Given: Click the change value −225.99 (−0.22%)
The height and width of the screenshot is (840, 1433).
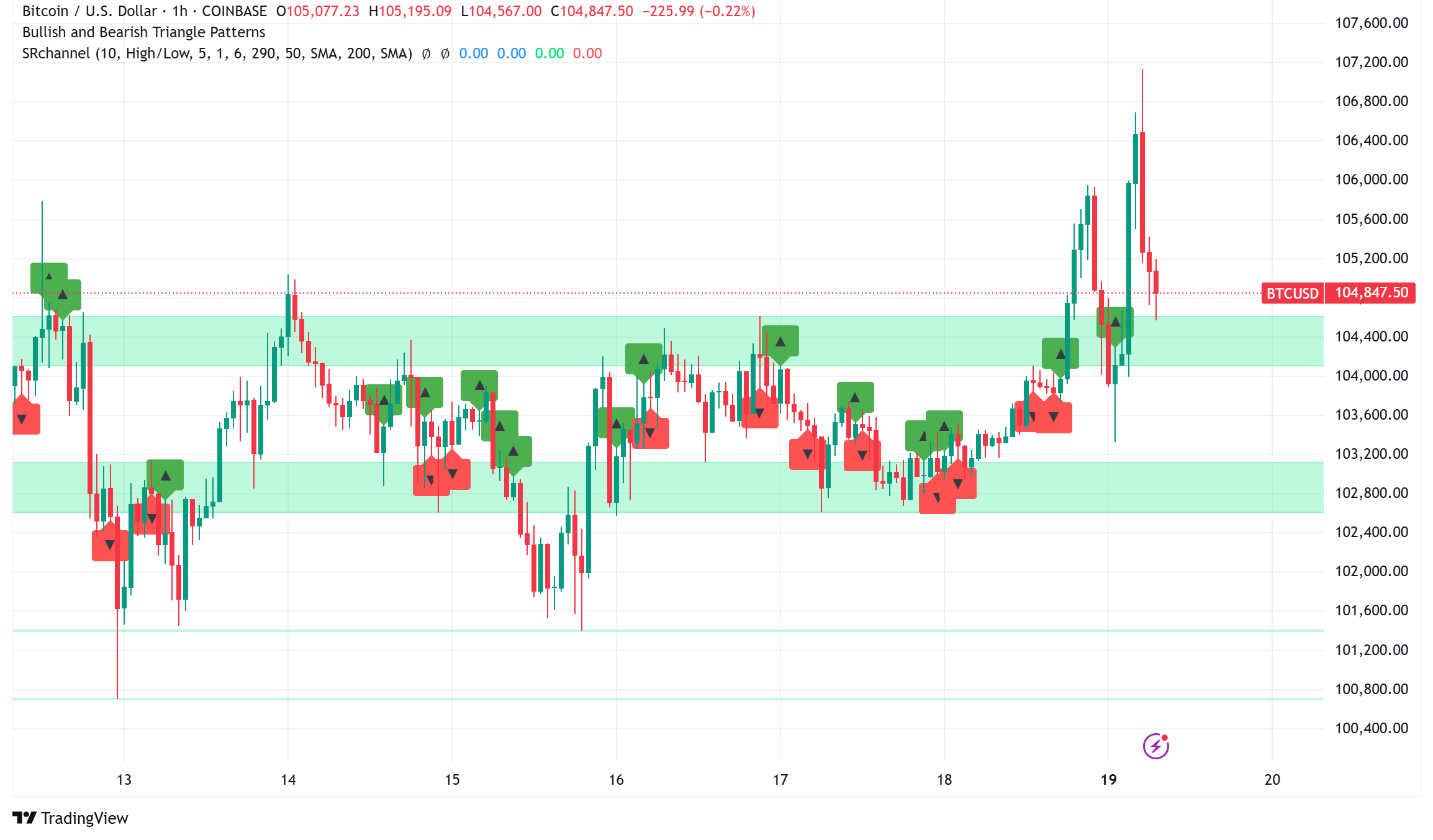Looking at the screenshot, I should click(698, 11).
